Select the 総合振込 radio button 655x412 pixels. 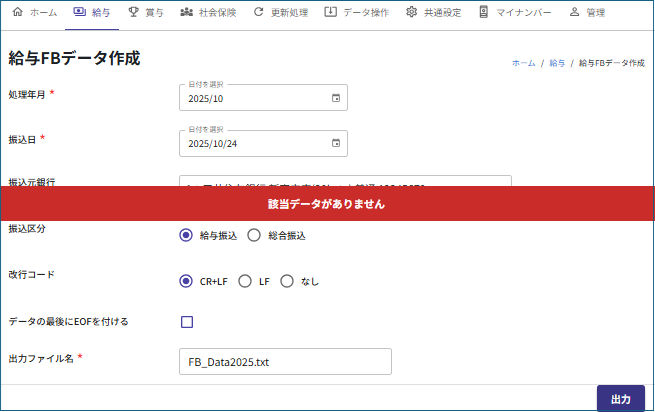point(253,236)
